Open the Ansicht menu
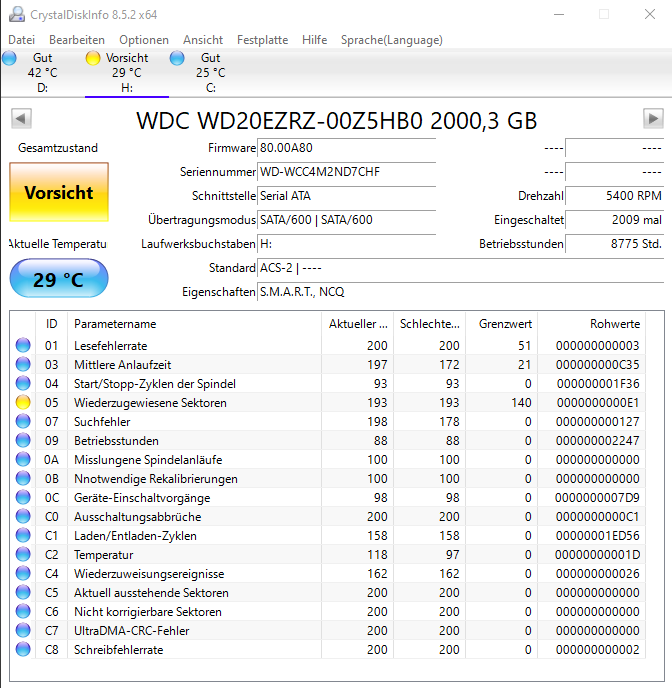 pos(203,40)
